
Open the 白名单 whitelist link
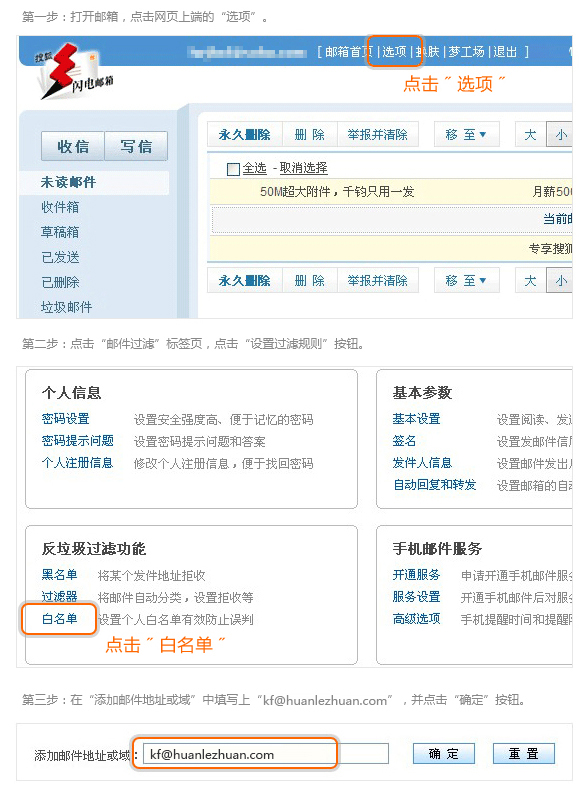pos(60,619)
